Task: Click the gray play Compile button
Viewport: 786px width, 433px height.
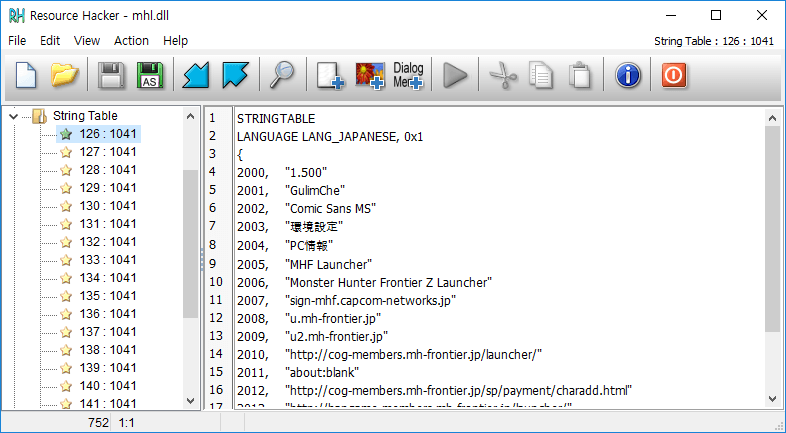Action: click(x=455, y=75)
